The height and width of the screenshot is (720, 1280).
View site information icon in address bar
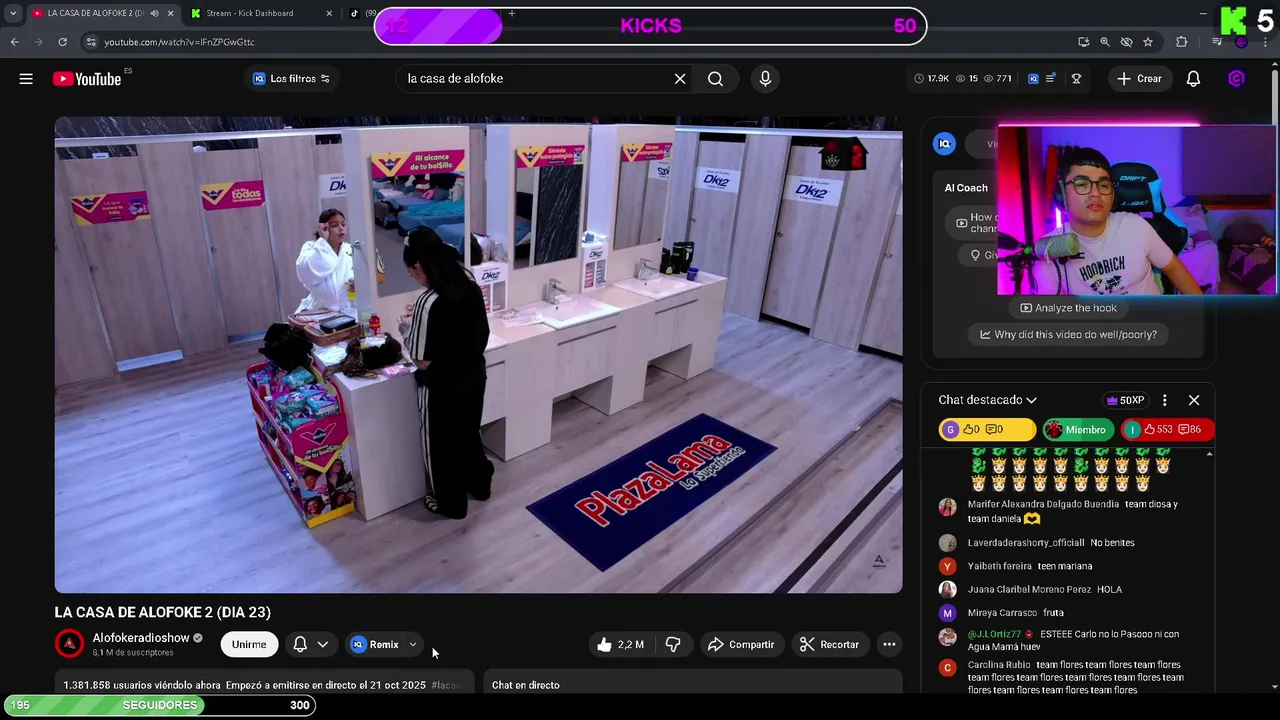(91, 42)
